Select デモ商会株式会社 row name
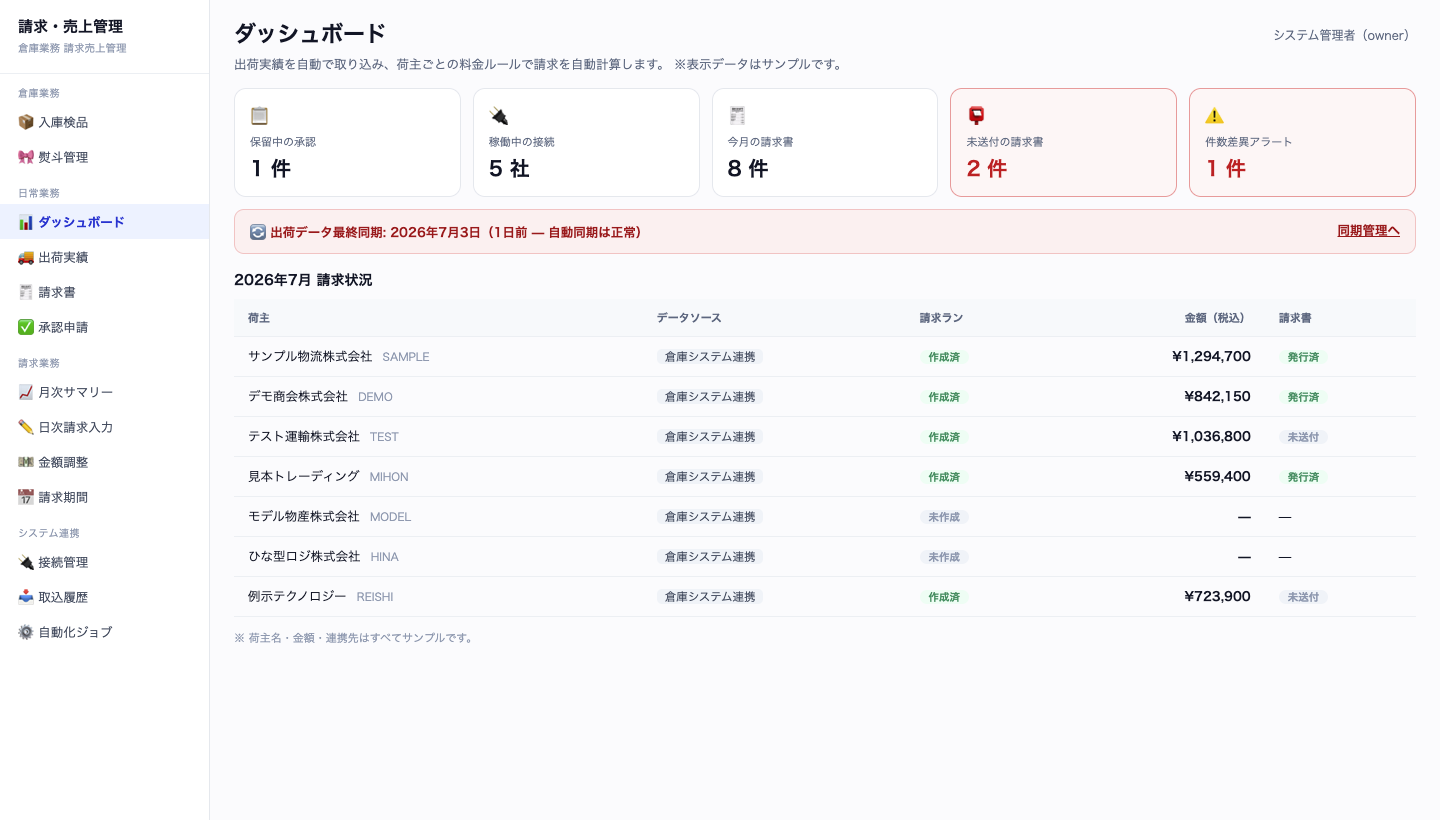Image resolution: width=1440 pixels, height=820 pixels. (298, 396)
